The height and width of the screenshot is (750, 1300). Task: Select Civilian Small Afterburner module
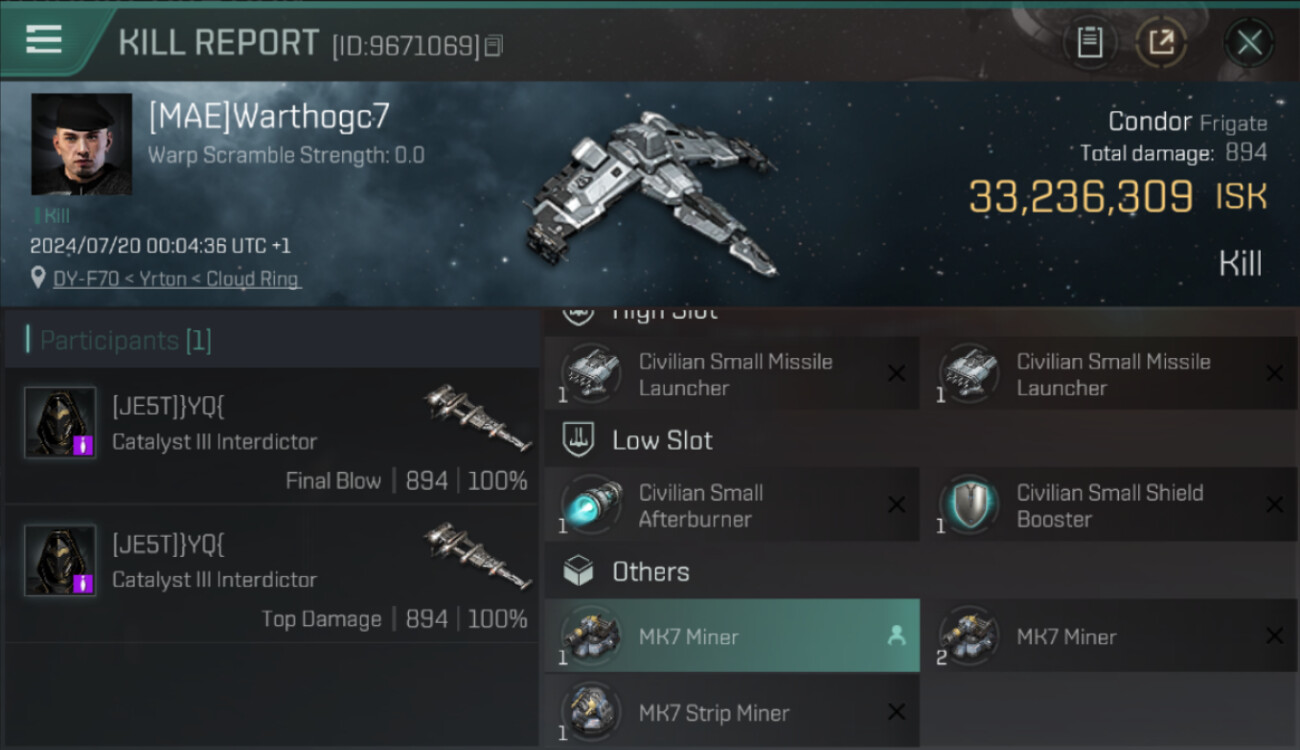pos(731,505)
